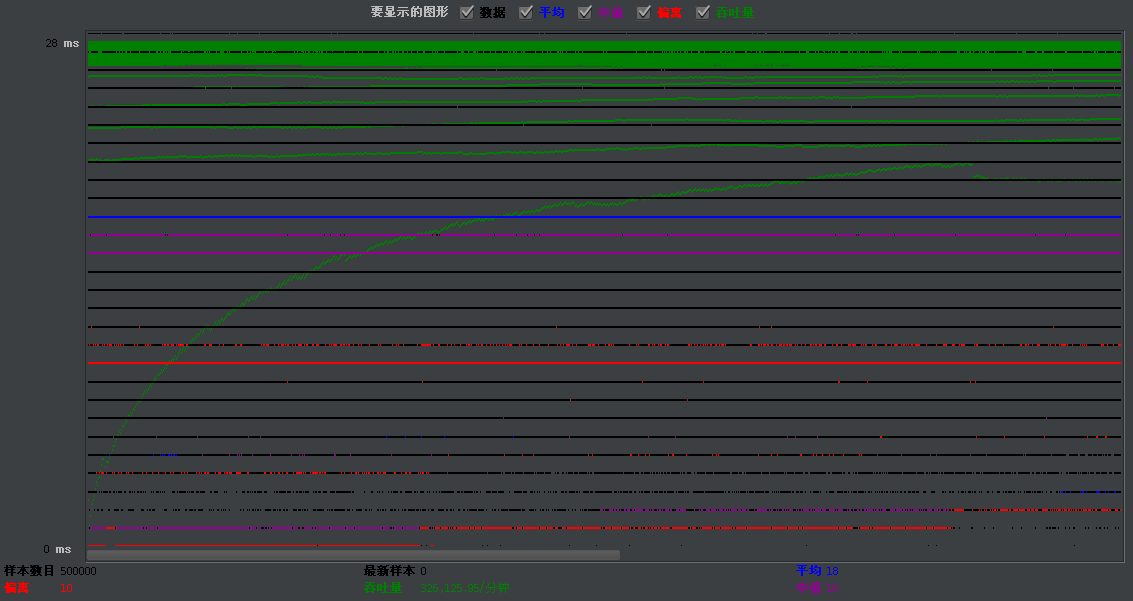Image resolution: width=1133 pixels, height=601 pixels.
Task: Click the 要显示的图形 heading label
Action: (409, 12)
